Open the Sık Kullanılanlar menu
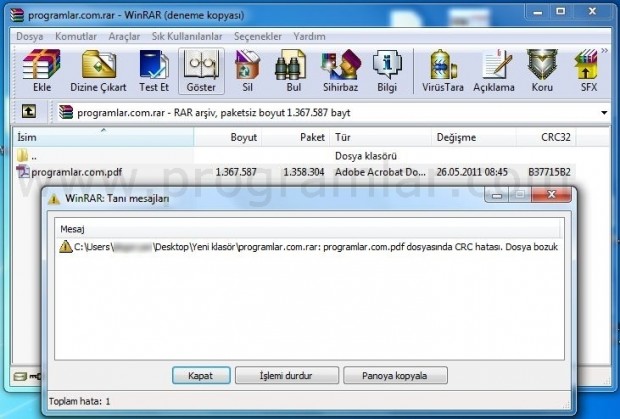This screenshot has width=620, height=419. (187, 37)
